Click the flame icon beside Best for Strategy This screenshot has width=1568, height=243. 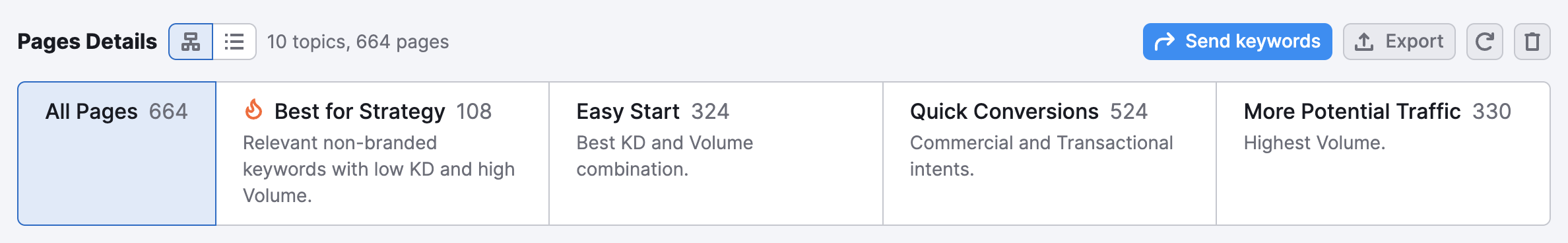pyautogui.click(x=253, y=110)
